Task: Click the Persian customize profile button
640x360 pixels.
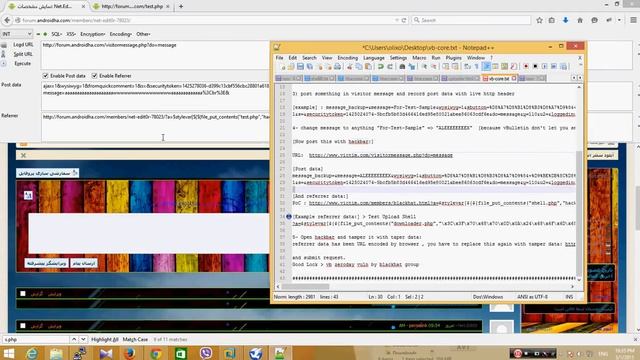Action: (48, 173)
